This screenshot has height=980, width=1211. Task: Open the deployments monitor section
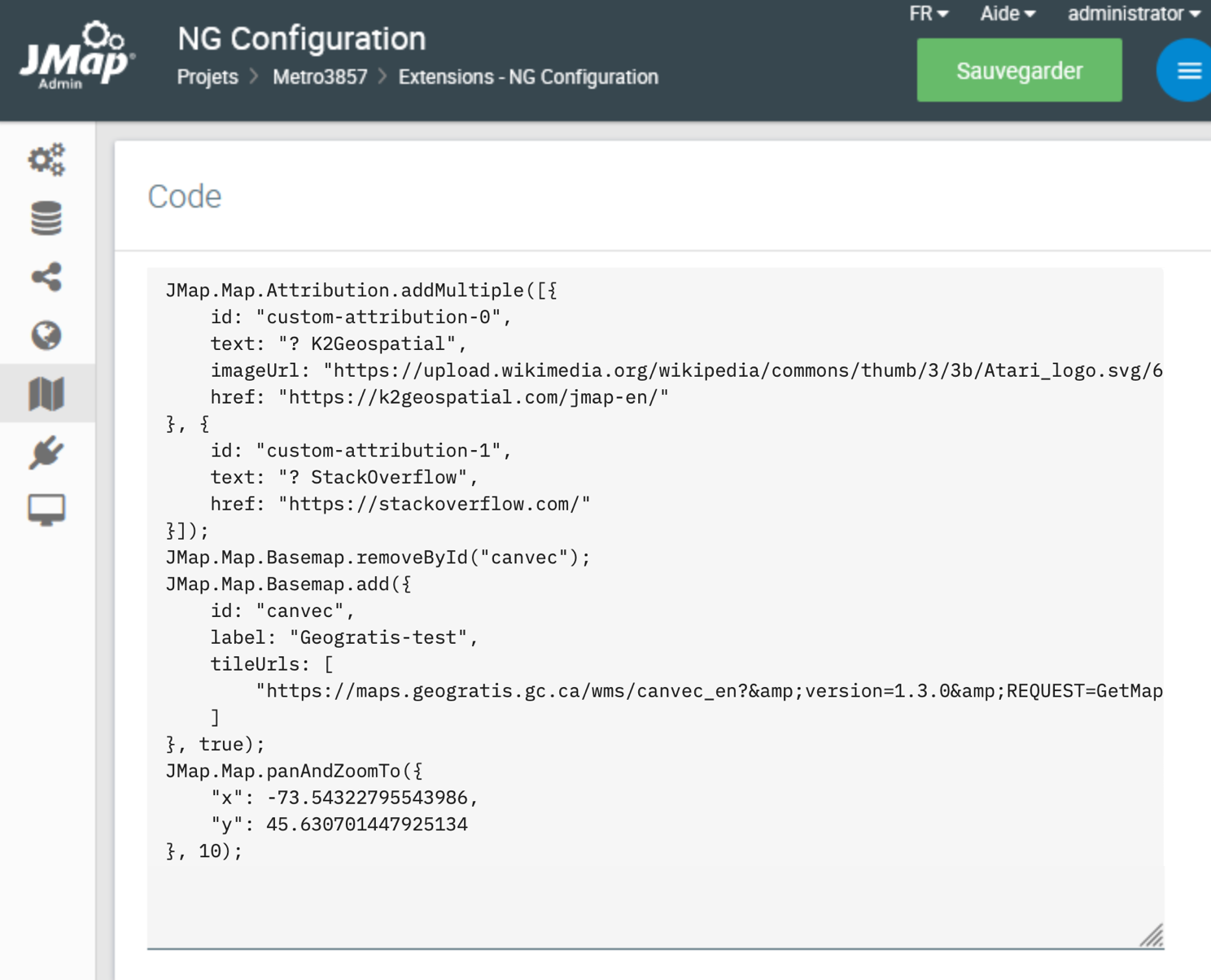(x=46, y=511)
